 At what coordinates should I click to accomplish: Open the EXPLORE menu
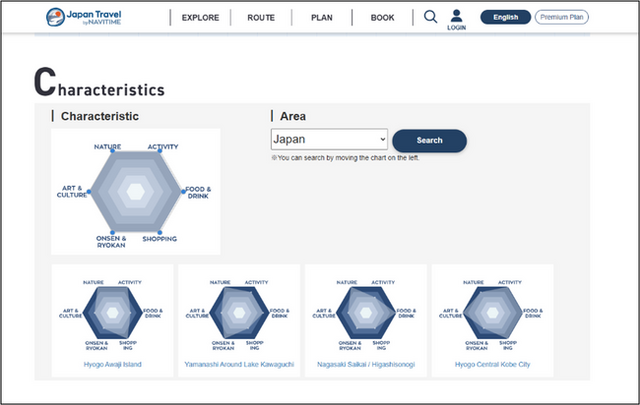[x=200, y=18]
